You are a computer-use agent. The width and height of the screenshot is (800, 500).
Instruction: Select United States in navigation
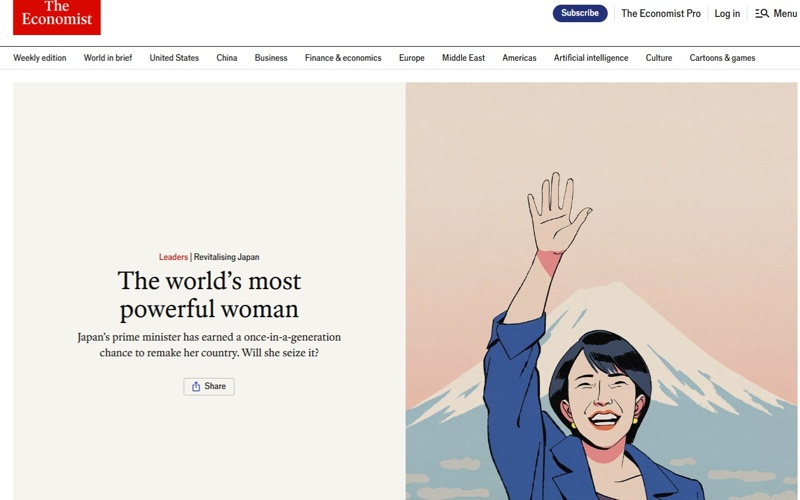click(174, 58)
